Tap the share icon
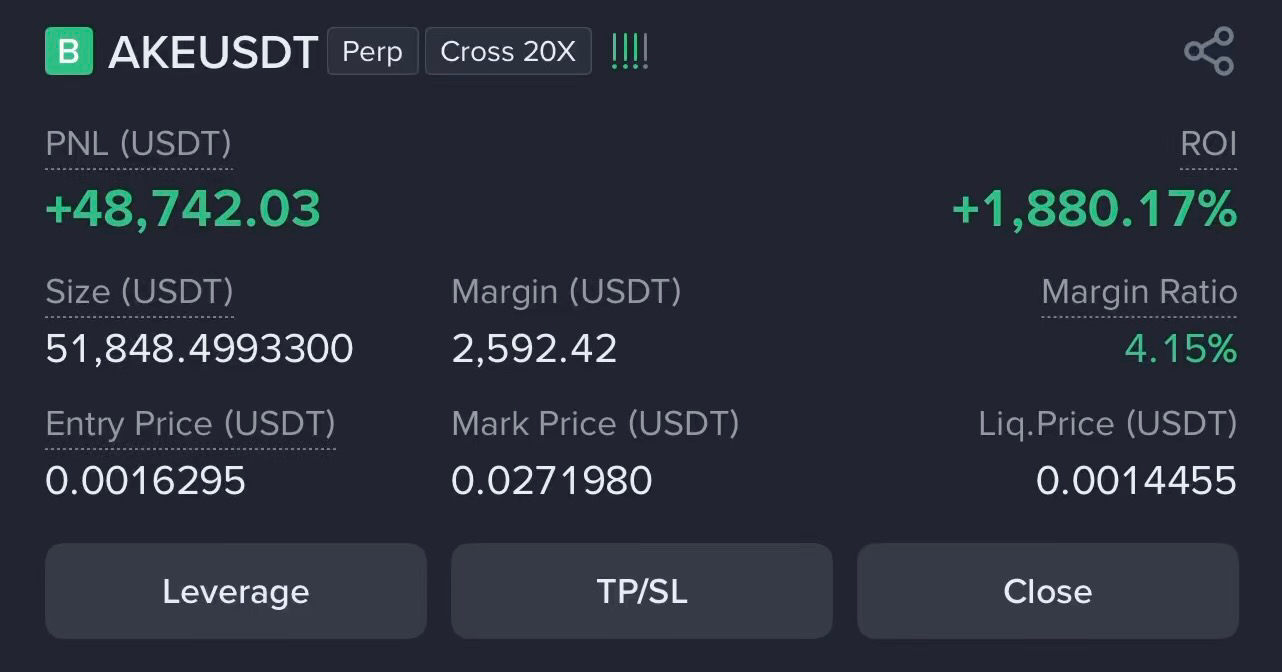The image size is (1282, 672). (x=1209, y=51)
